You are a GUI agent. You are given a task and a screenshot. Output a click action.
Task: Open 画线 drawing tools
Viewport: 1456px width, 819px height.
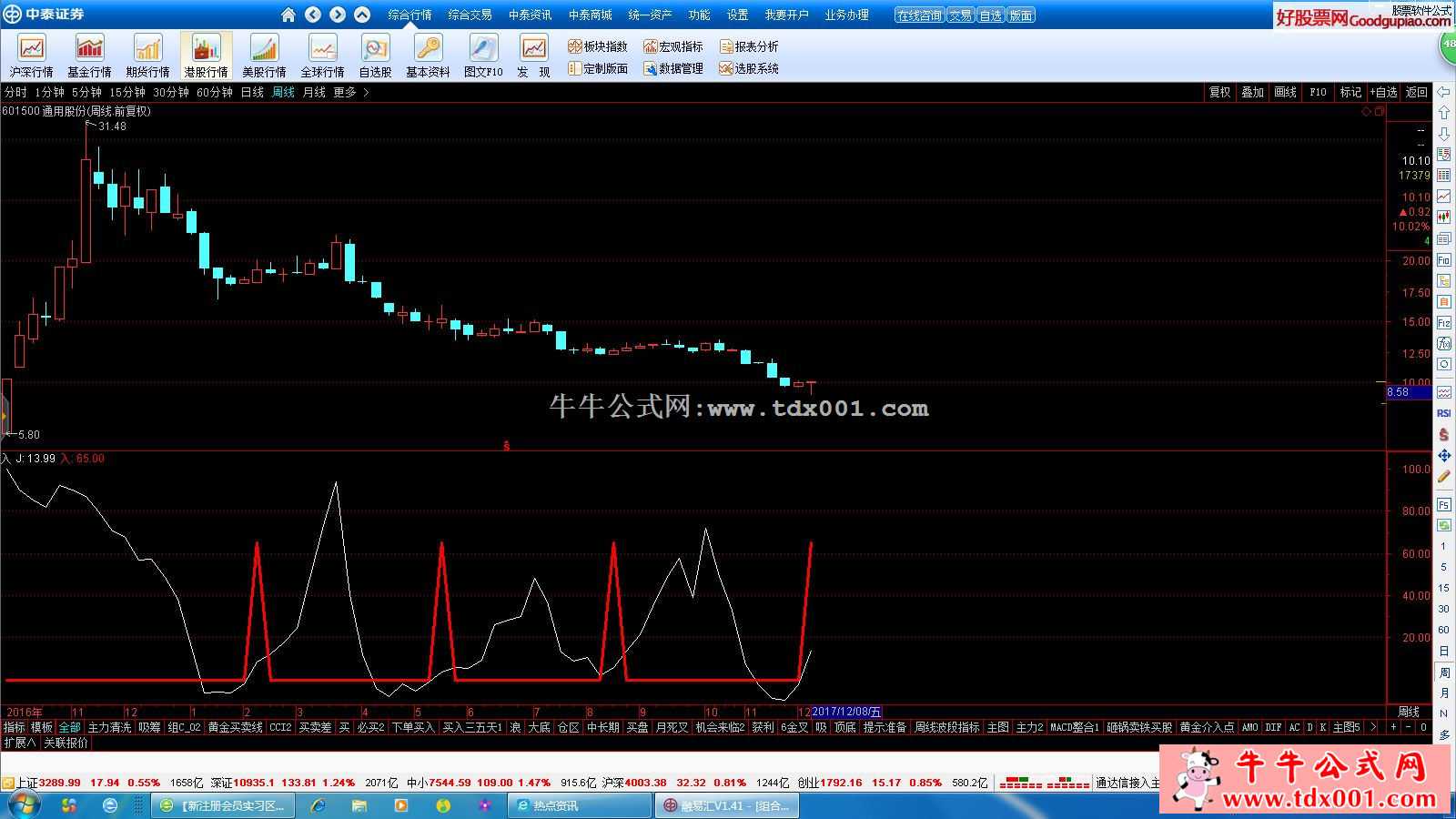pyautogui.click(x=1286, y=92)
